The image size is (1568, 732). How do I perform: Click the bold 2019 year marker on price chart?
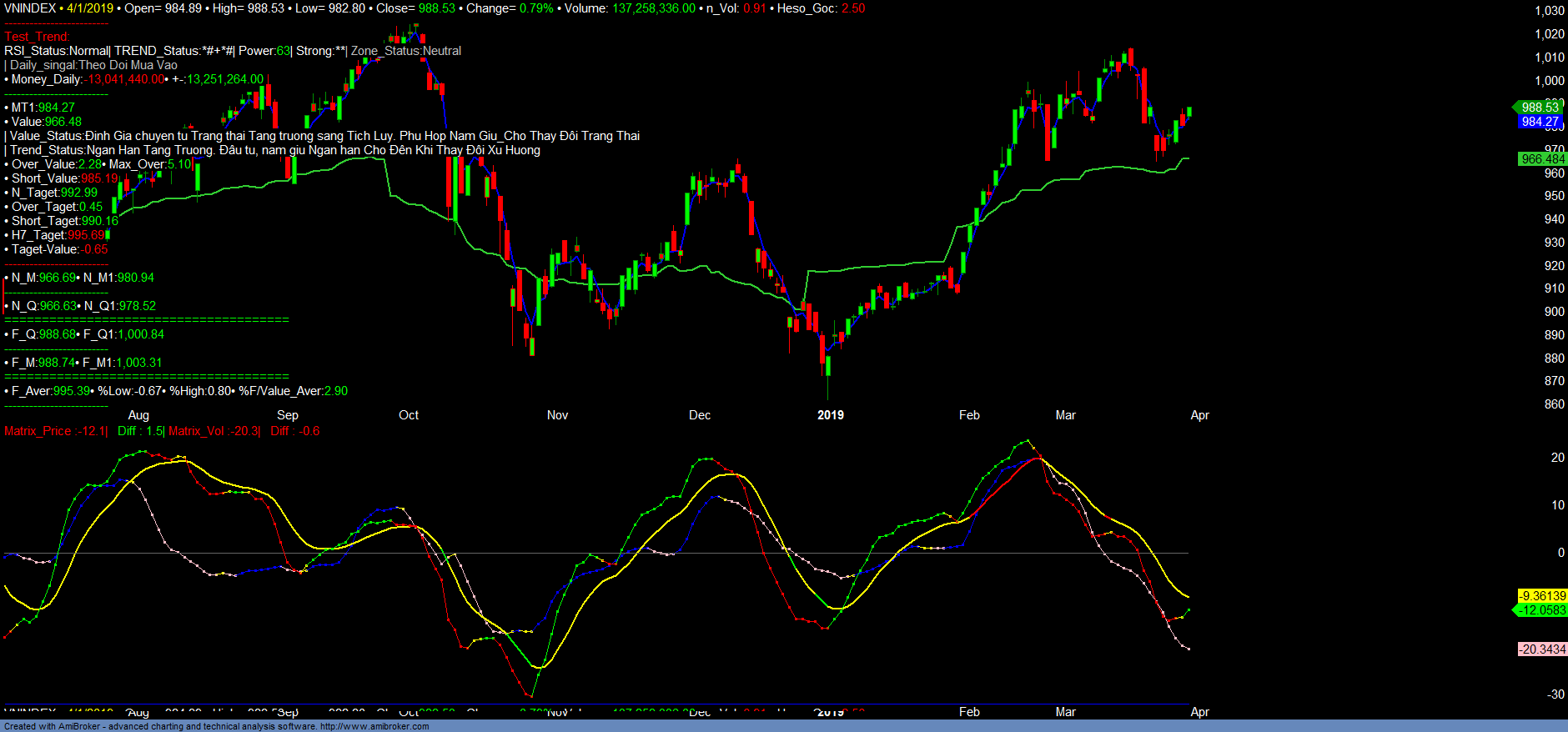click(x=830, y=415)
